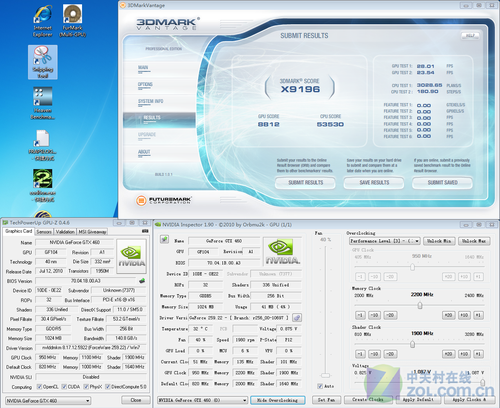This screenshot has width=500, height=408.
Task: Open Internet Explorer desktop shortcut
Action: coord(43,21)
